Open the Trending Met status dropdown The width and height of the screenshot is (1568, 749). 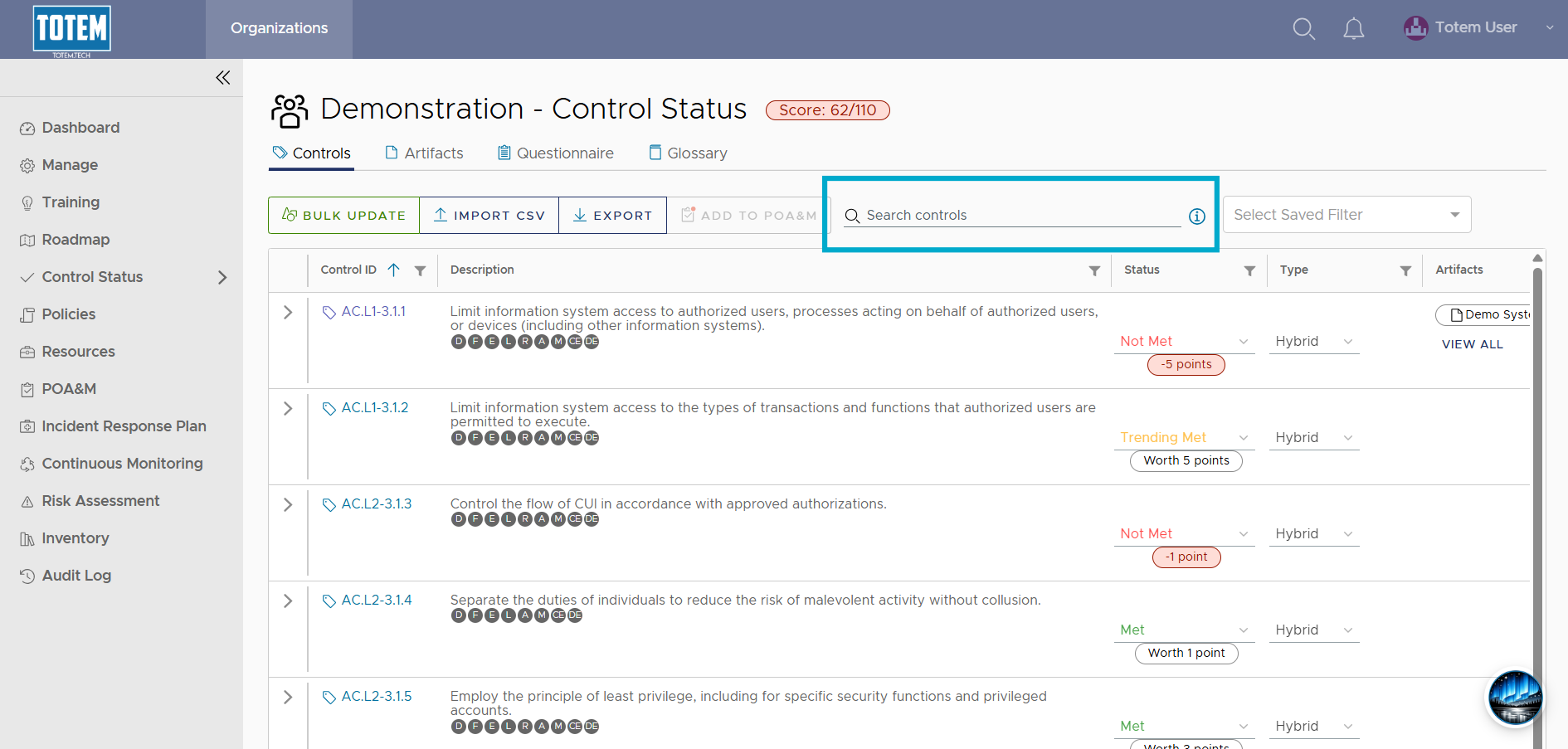[1185, 438]
